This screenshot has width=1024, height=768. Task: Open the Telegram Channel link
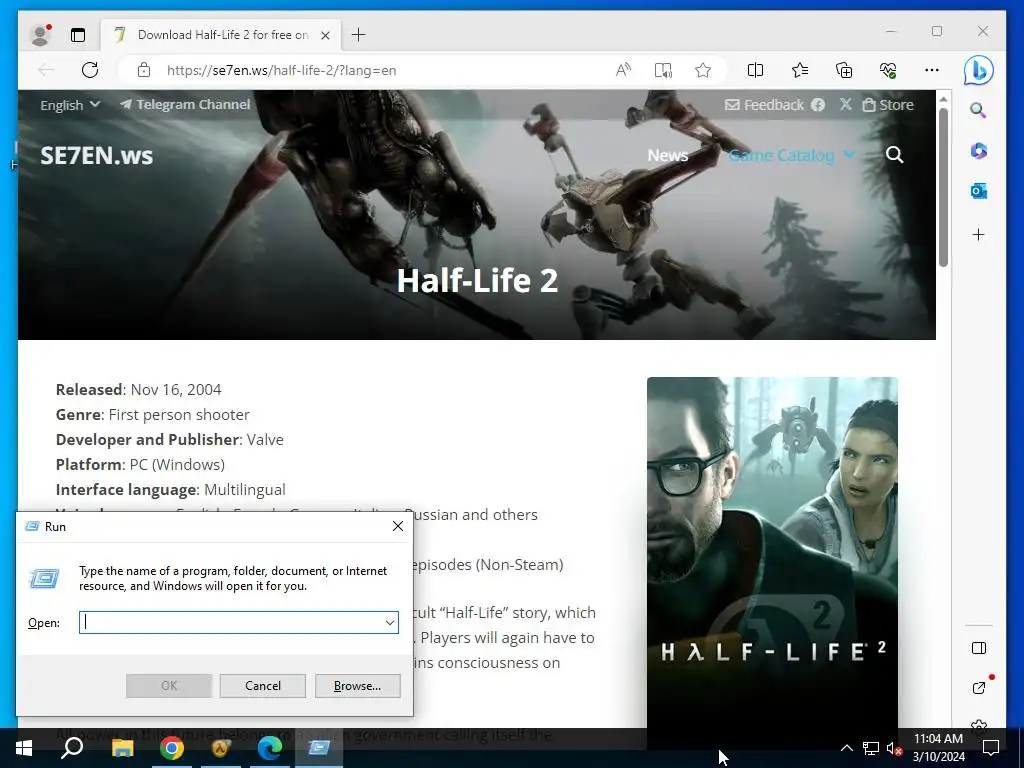[x=185, y=104]
